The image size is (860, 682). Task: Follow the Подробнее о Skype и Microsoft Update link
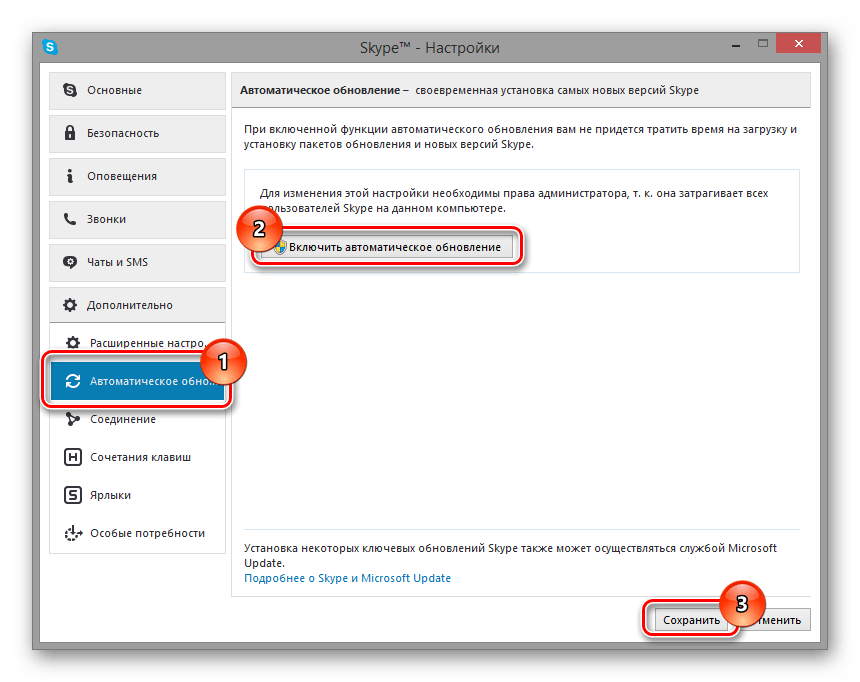tap(347, 578)
